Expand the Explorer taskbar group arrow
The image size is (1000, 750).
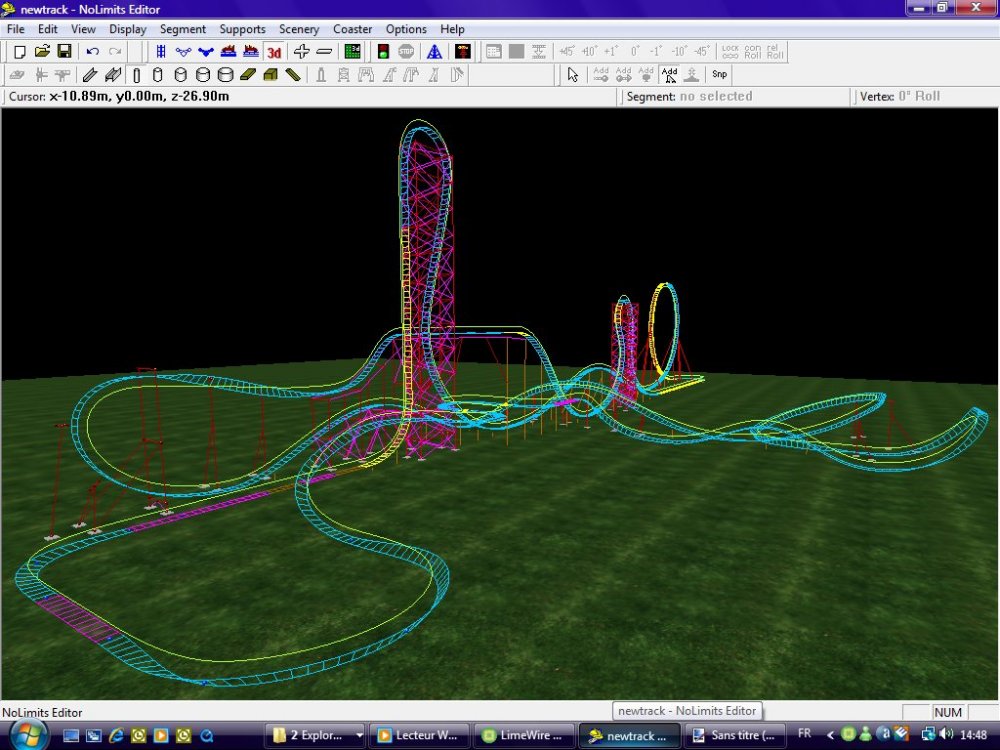(359, 735)
